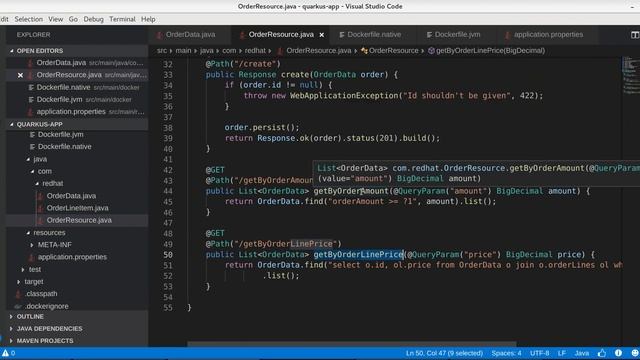Open OrderLineItem.java in the file tree
Viewport: 640px width, 360px height.
coord(77,208)
